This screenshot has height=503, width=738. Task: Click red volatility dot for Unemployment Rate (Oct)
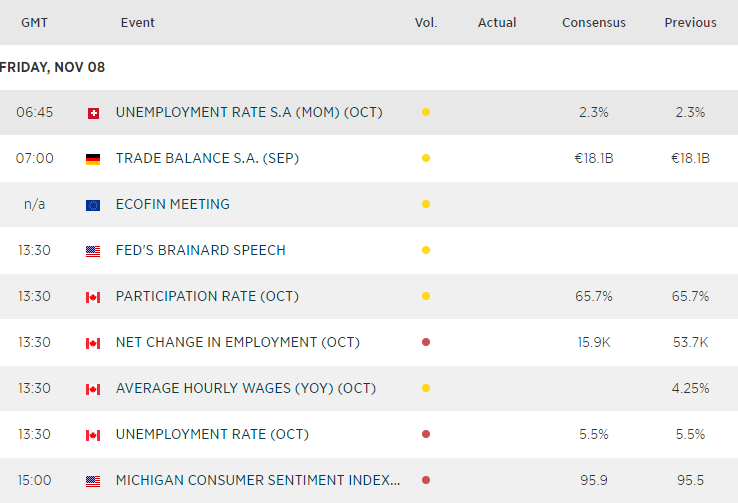426,435
